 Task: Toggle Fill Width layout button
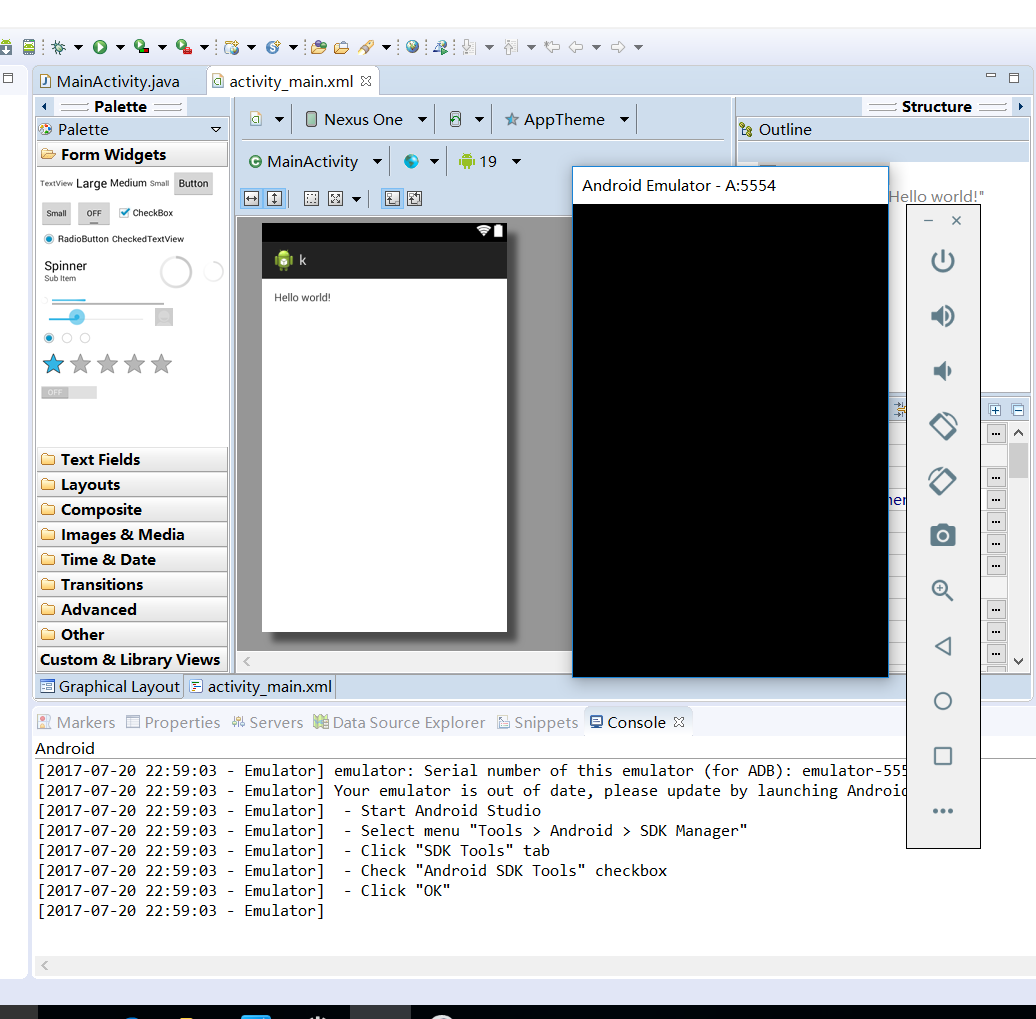coord(252,199)
